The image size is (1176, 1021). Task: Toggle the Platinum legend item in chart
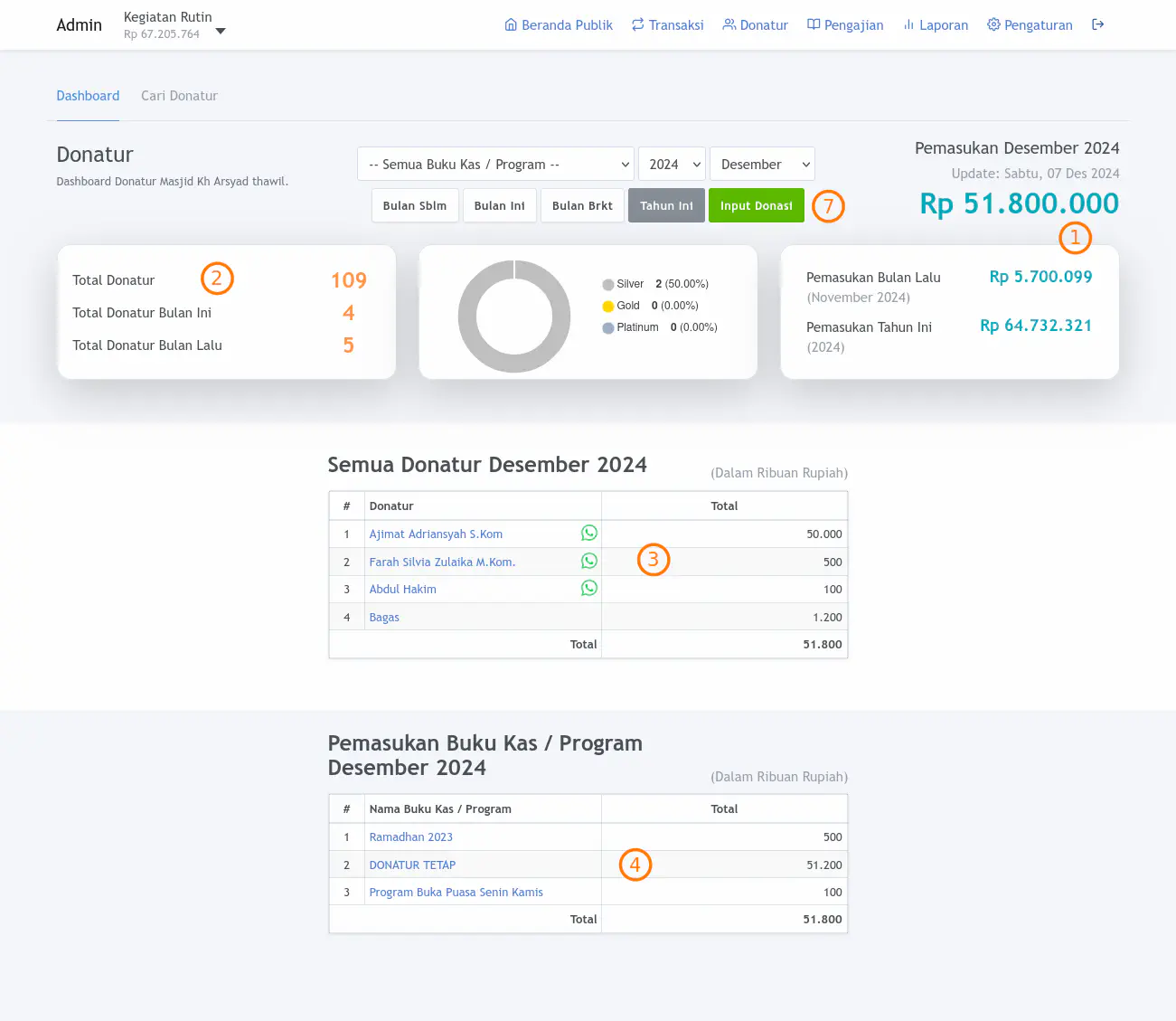point(660,327)
